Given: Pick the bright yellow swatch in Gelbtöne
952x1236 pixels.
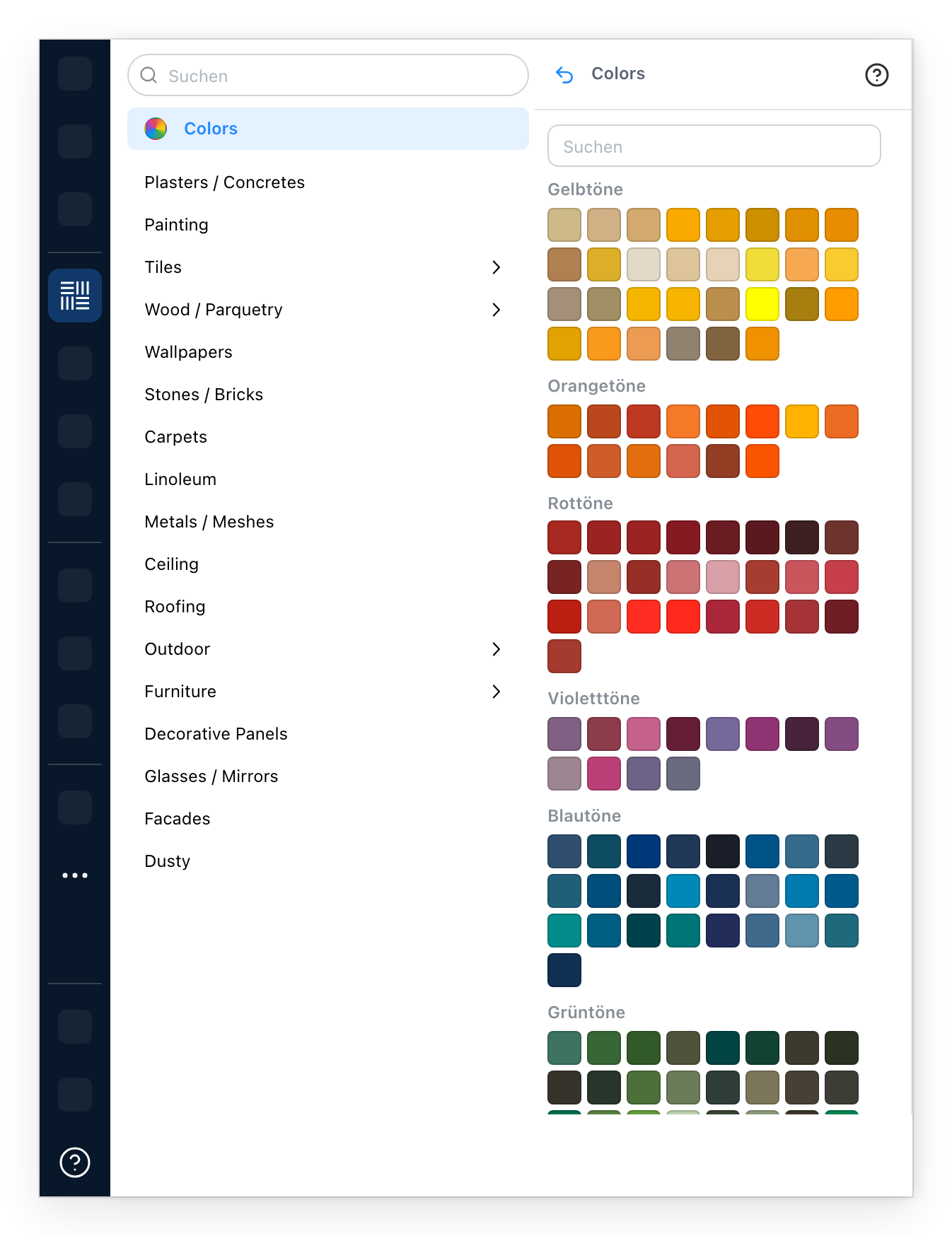Looking at the screenshot, I should 762,304.
